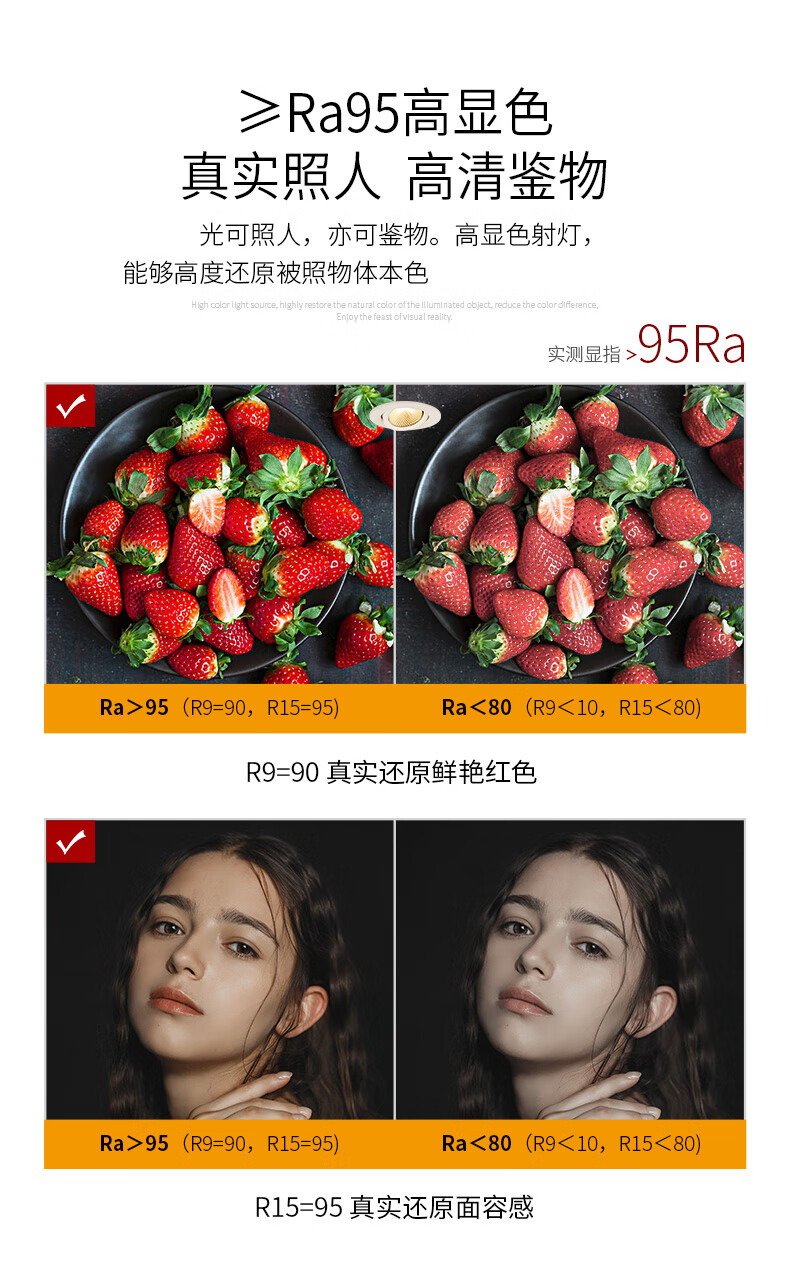Click the ≥Ra95高显色 headline
Viewport: 790px width, 1286px height.
pyautogui.click(x=395, y=113)
